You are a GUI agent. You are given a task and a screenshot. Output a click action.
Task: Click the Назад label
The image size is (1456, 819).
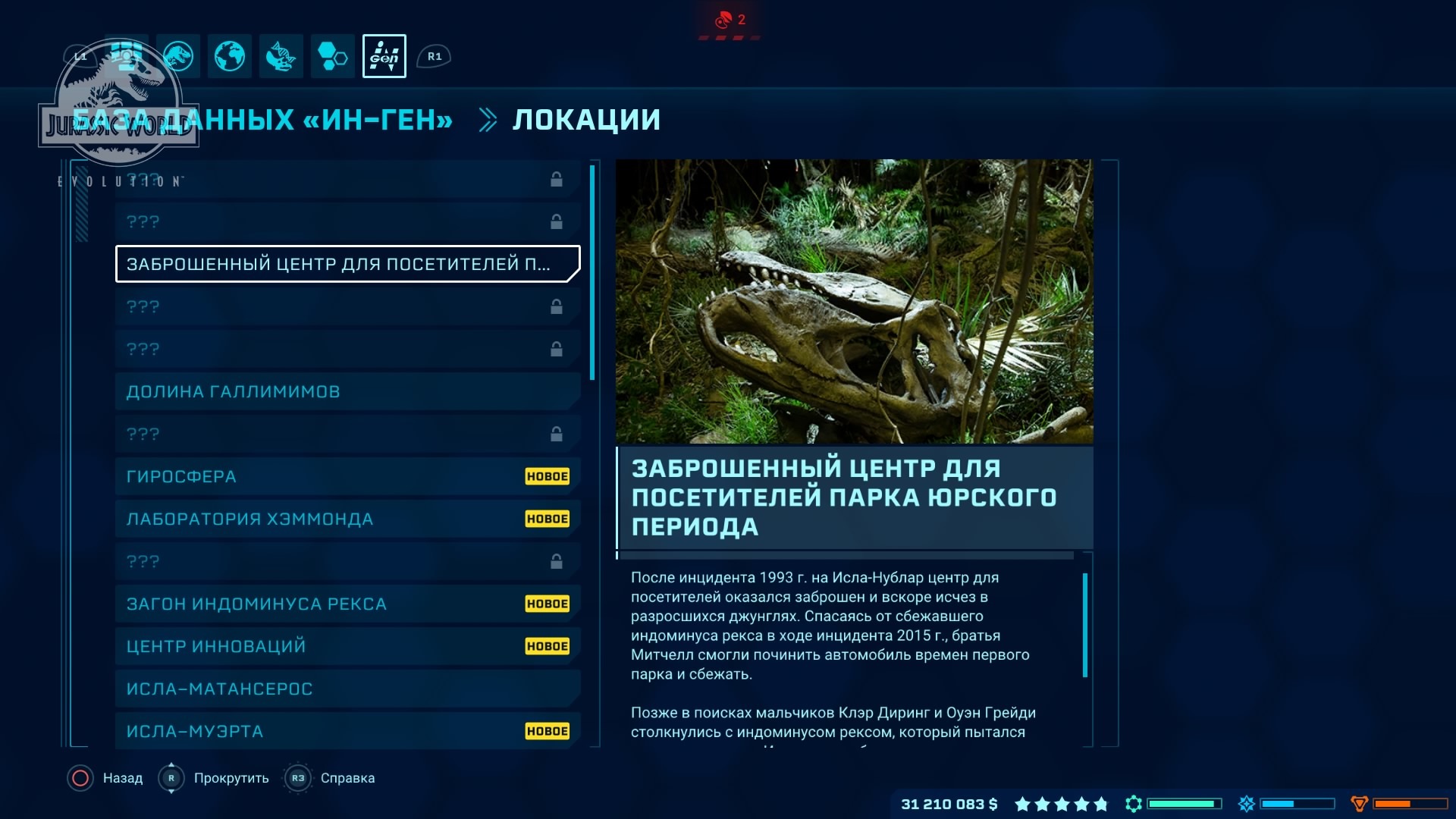coord(123,778)
